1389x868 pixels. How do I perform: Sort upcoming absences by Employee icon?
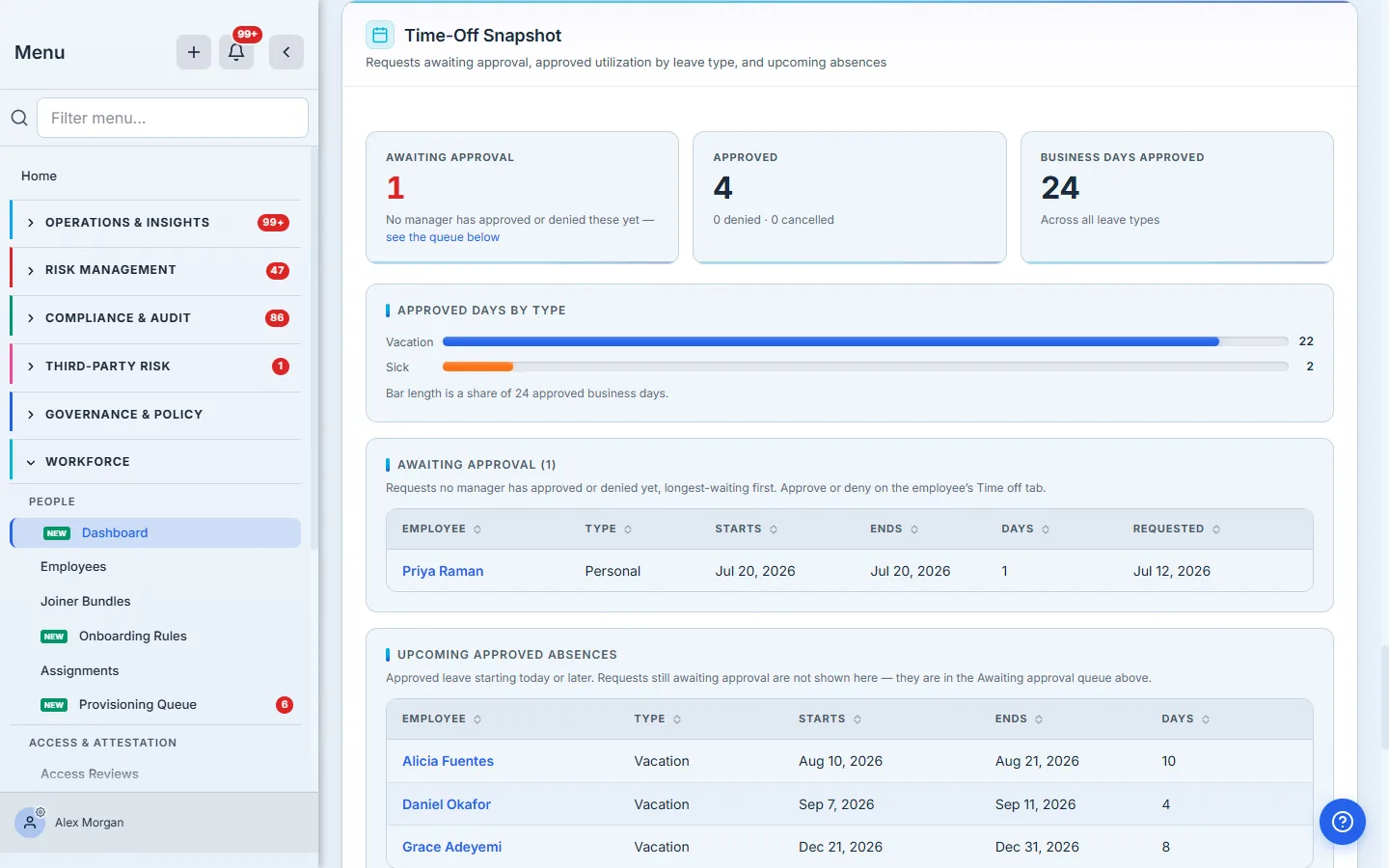point(477,719)
